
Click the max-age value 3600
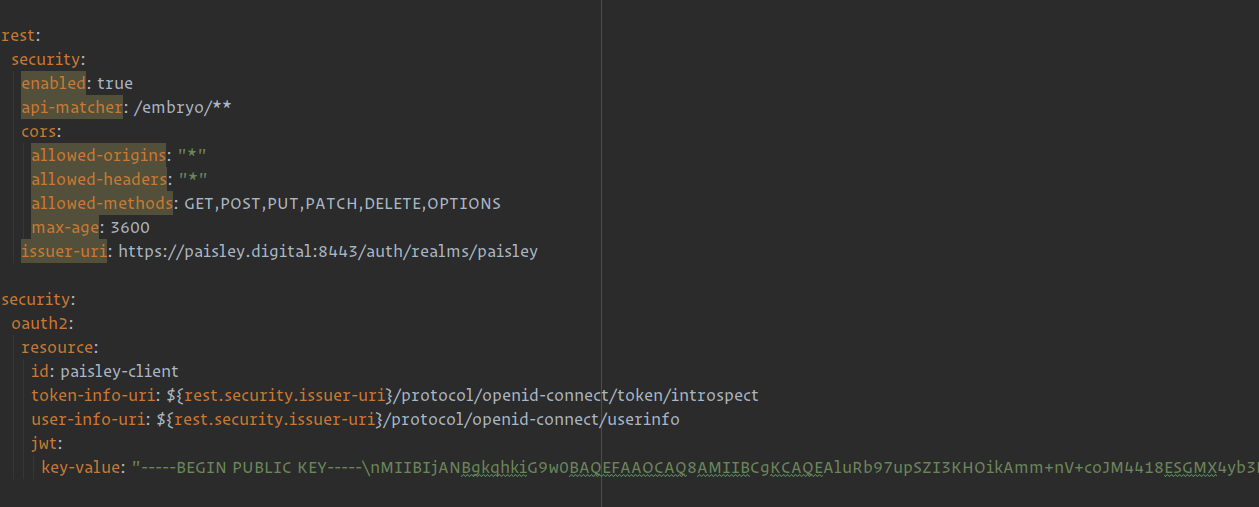coord(130,228)
